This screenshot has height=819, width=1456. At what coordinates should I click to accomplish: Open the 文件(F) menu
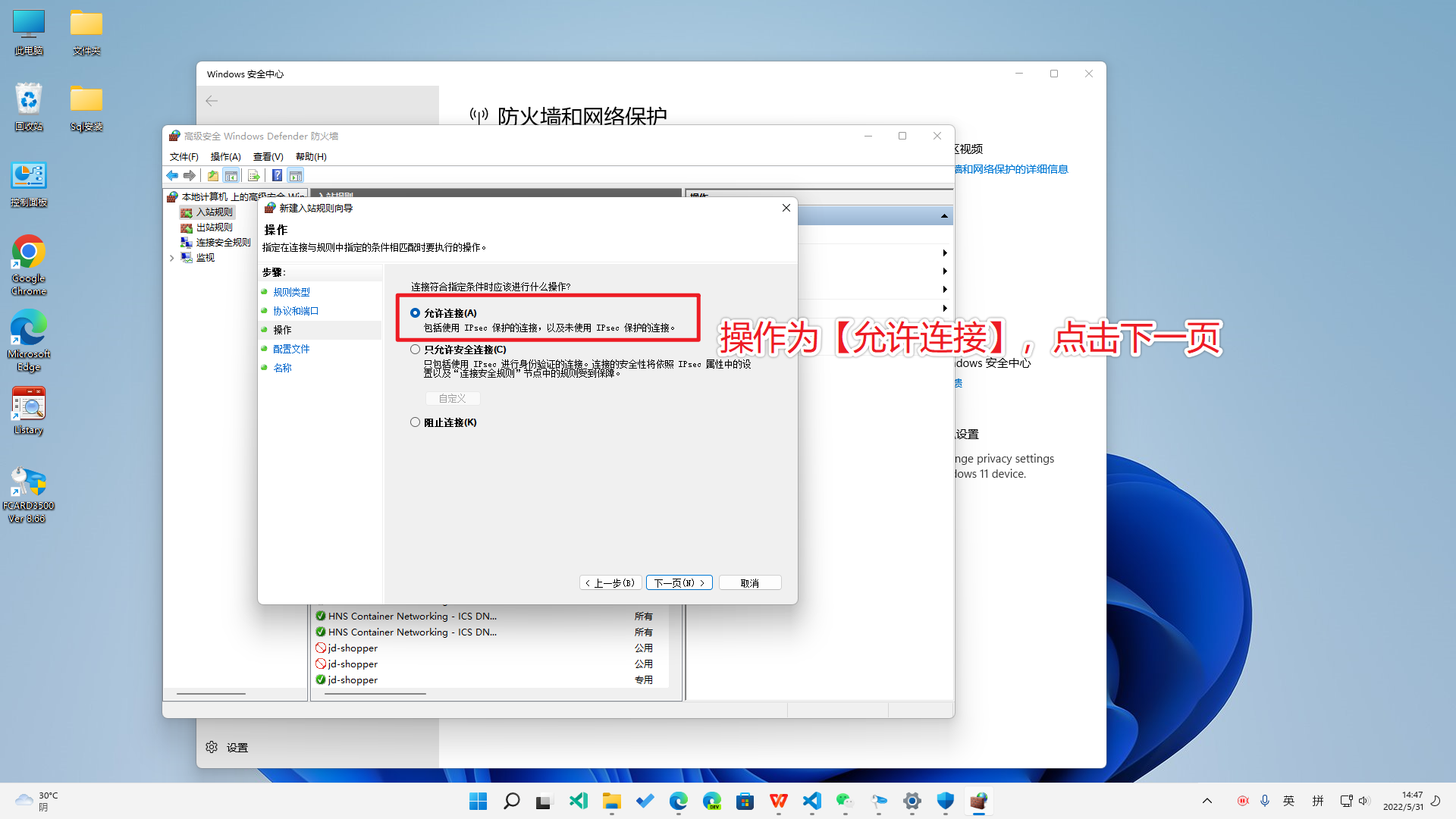point(184,157)
